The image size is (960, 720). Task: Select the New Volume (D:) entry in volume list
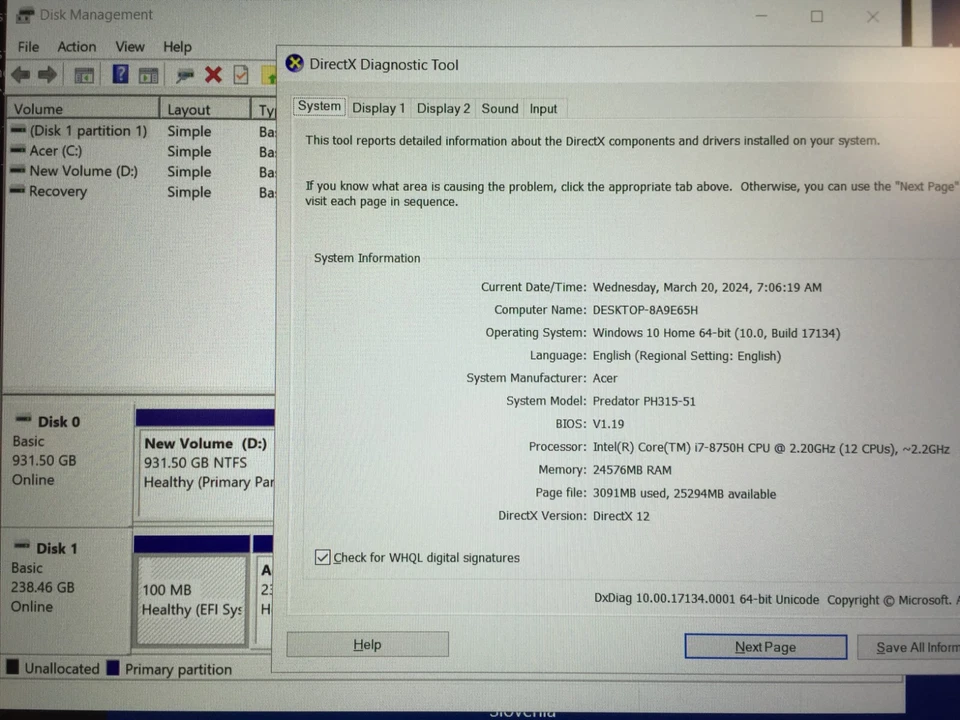[x=84, y=171]
